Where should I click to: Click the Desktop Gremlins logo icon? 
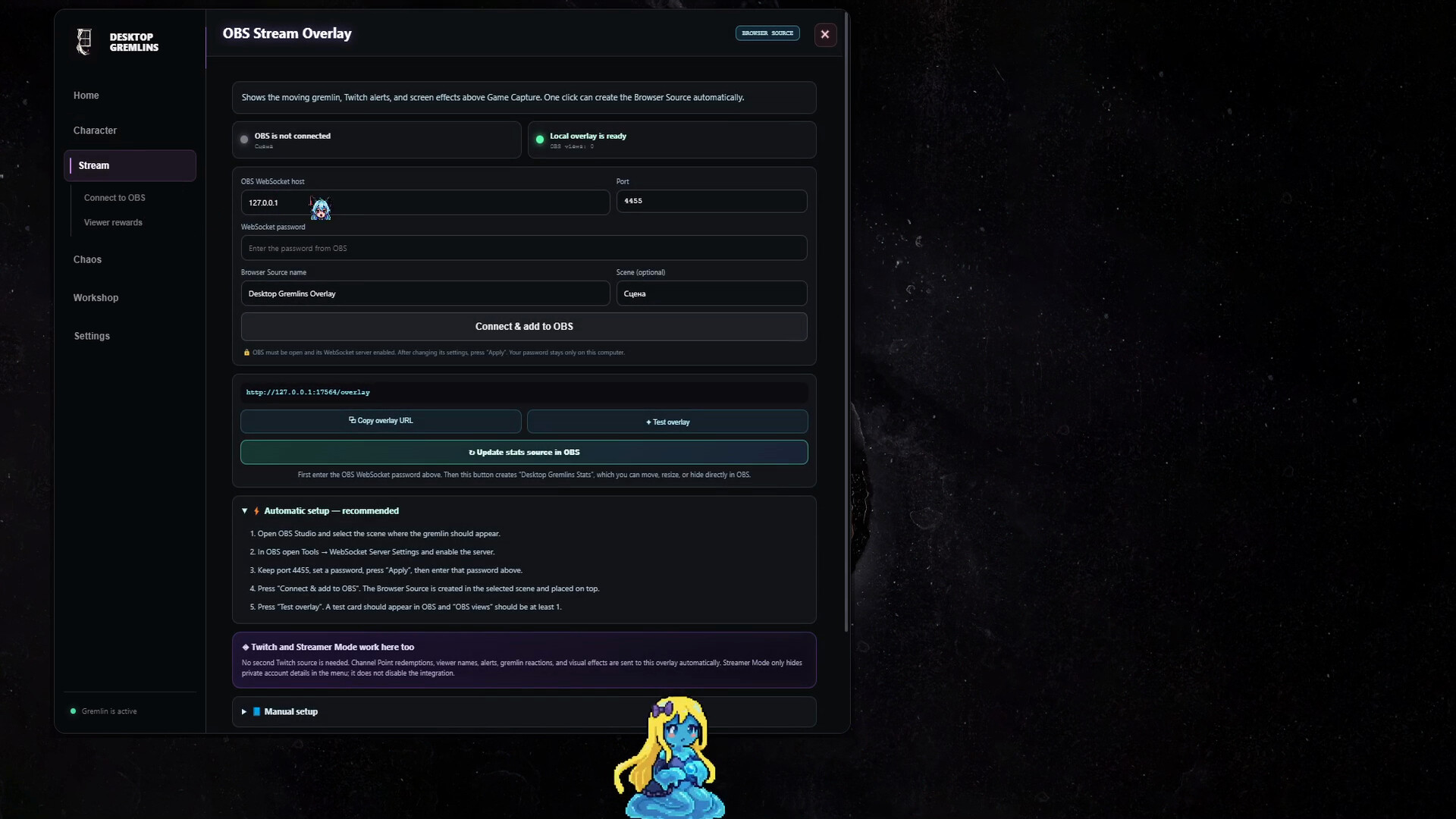tap(84, 42)
